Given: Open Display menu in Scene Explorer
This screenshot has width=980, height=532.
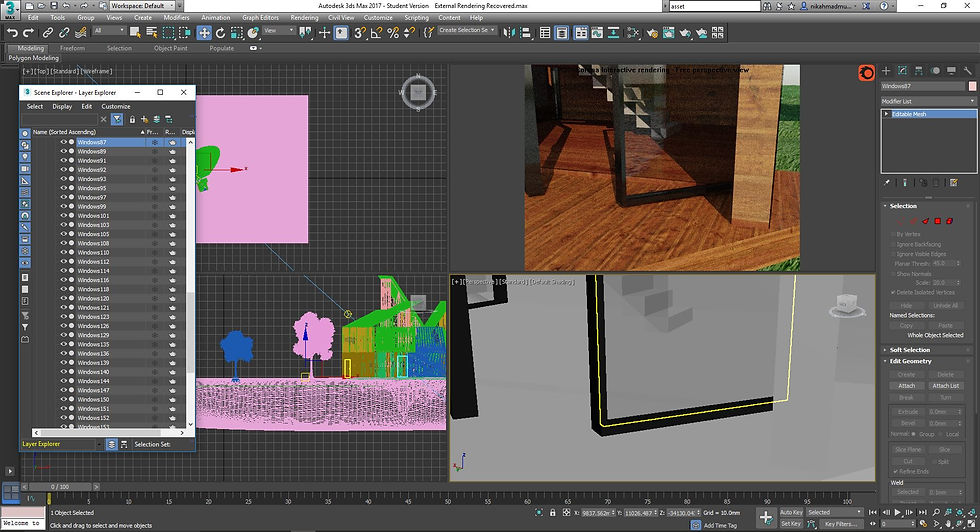Looking at the screenshot, I should [x=62, y=106].
